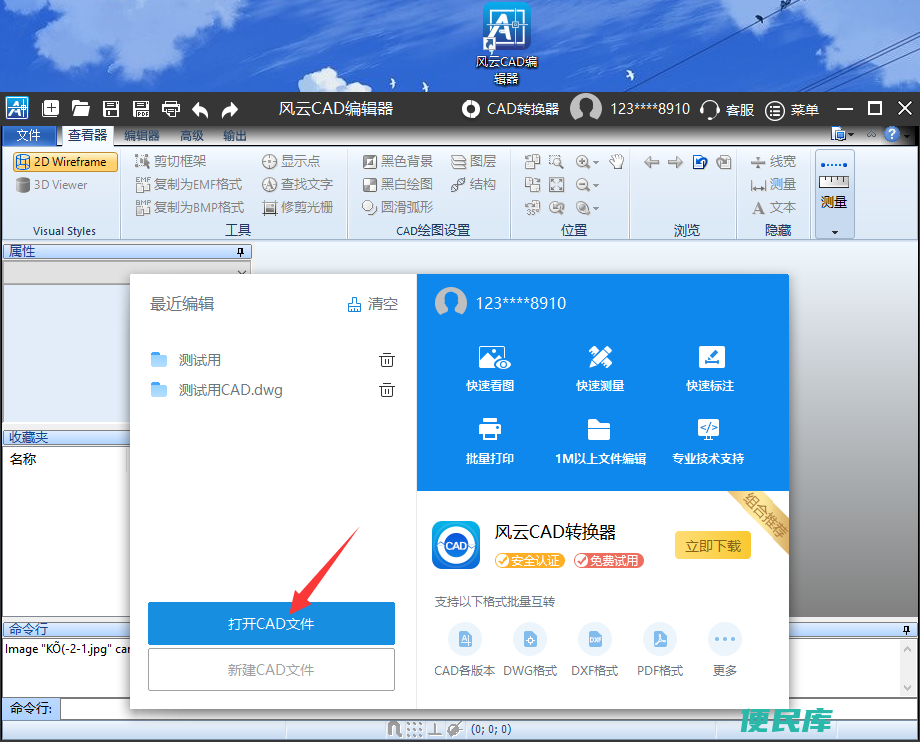Image resolution: width=920 pixels, height=742 pixels.
Task: Select the pan hand tool
Action: tap(616, 161)
